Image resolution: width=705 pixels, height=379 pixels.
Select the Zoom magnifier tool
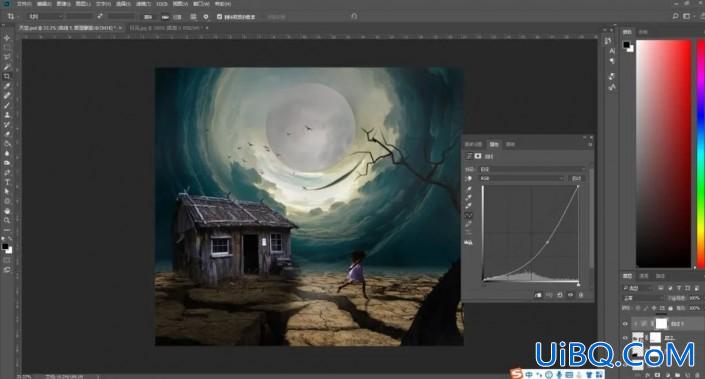[7, 220]
